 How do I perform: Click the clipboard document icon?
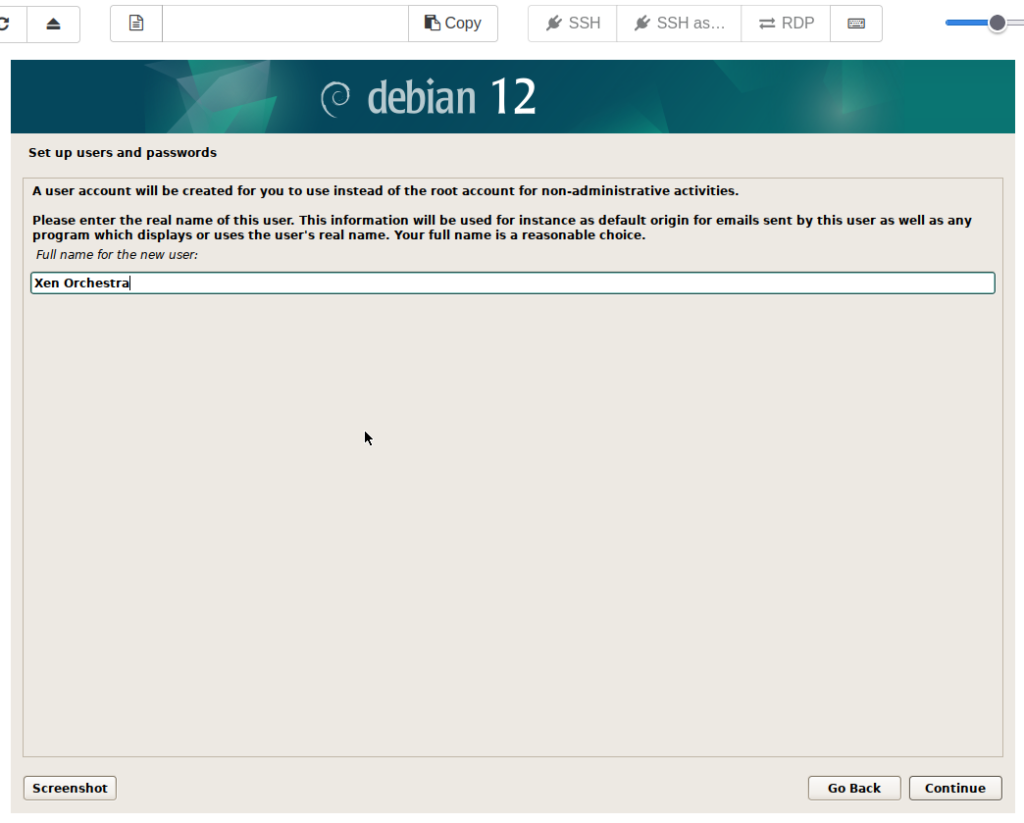[136, 23]
